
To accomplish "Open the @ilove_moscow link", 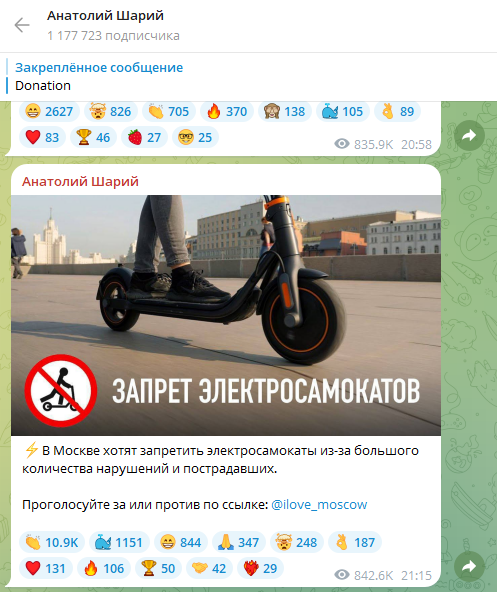I will (319, 505).
